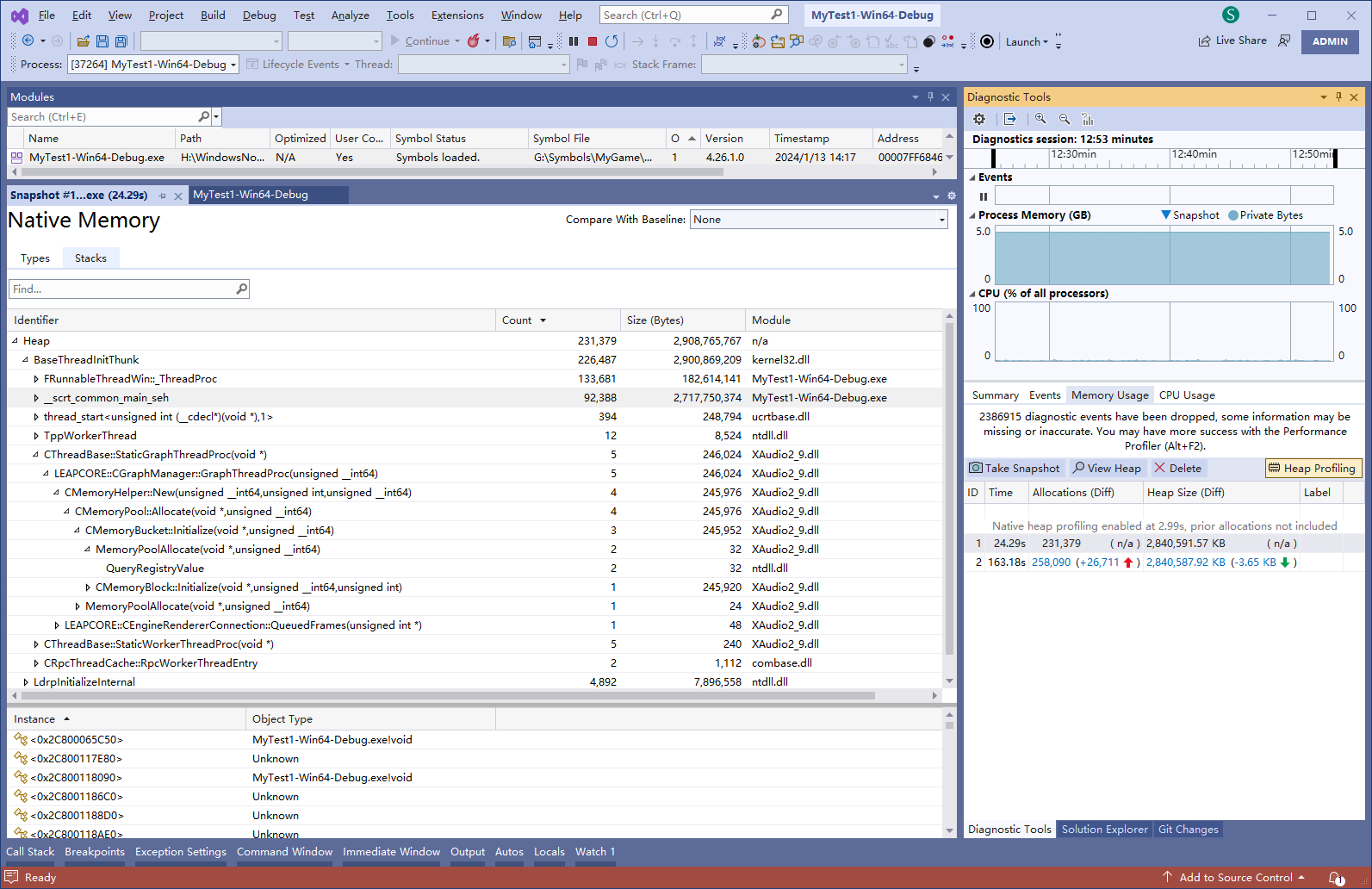Open the Analyze menu
The image size is (1372, 889).
[350, 16]
